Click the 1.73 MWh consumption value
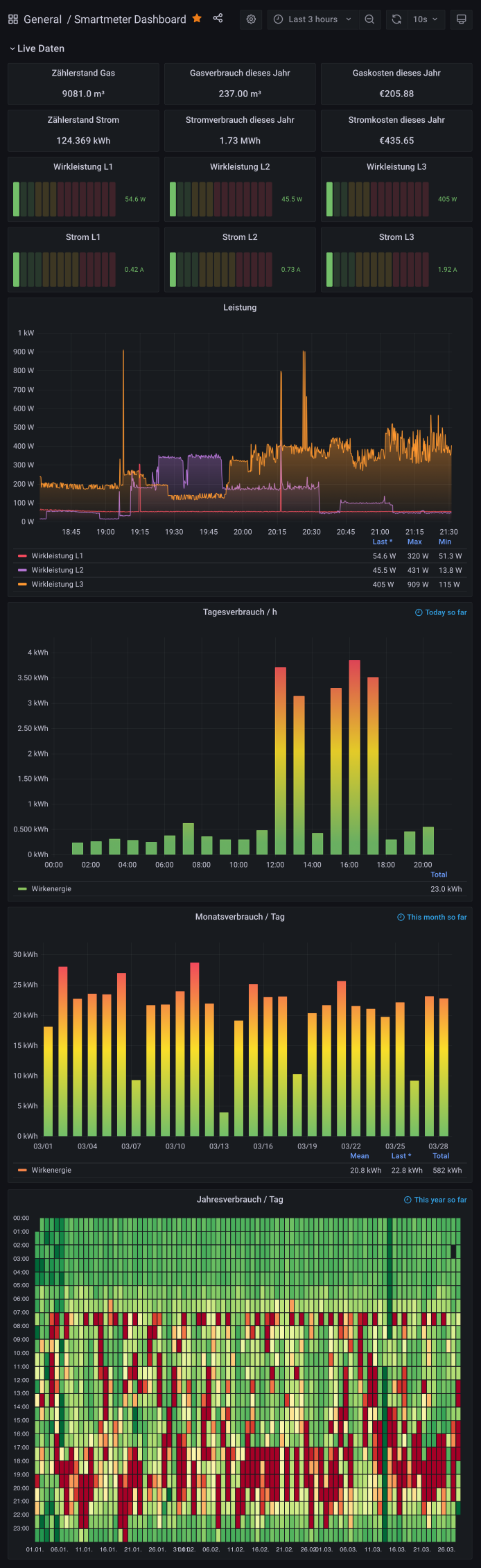The width and height of the screenshot is (481, 1568). coord(240,141)
